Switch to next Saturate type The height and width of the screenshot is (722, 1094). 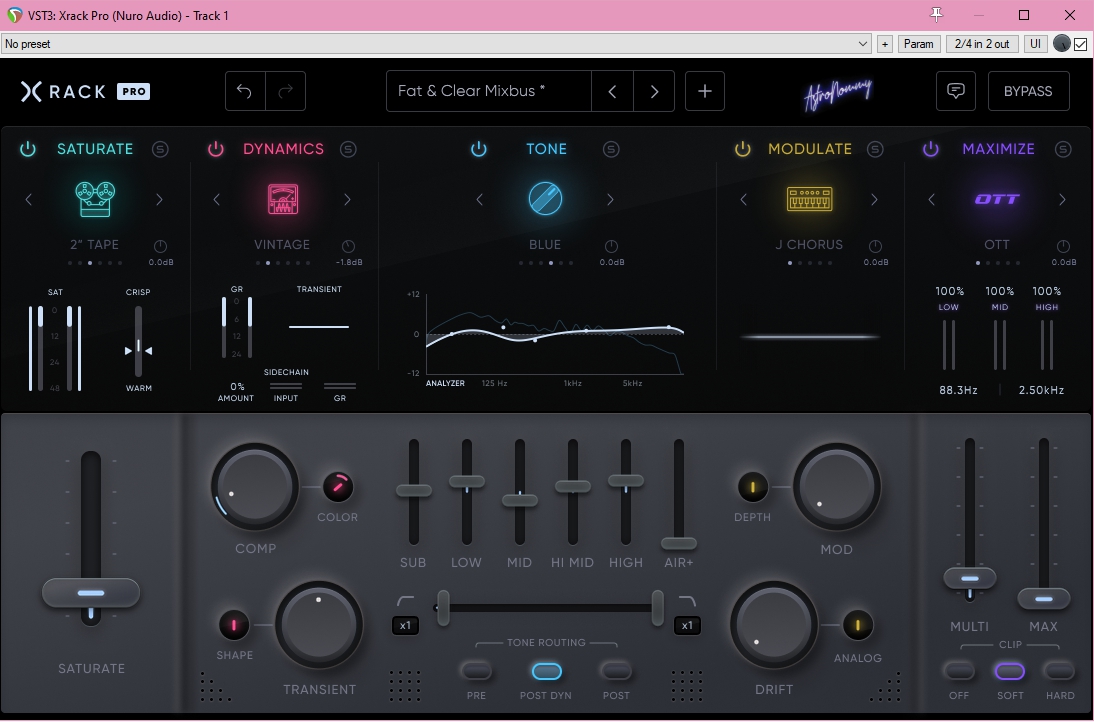tap(160, 200)
